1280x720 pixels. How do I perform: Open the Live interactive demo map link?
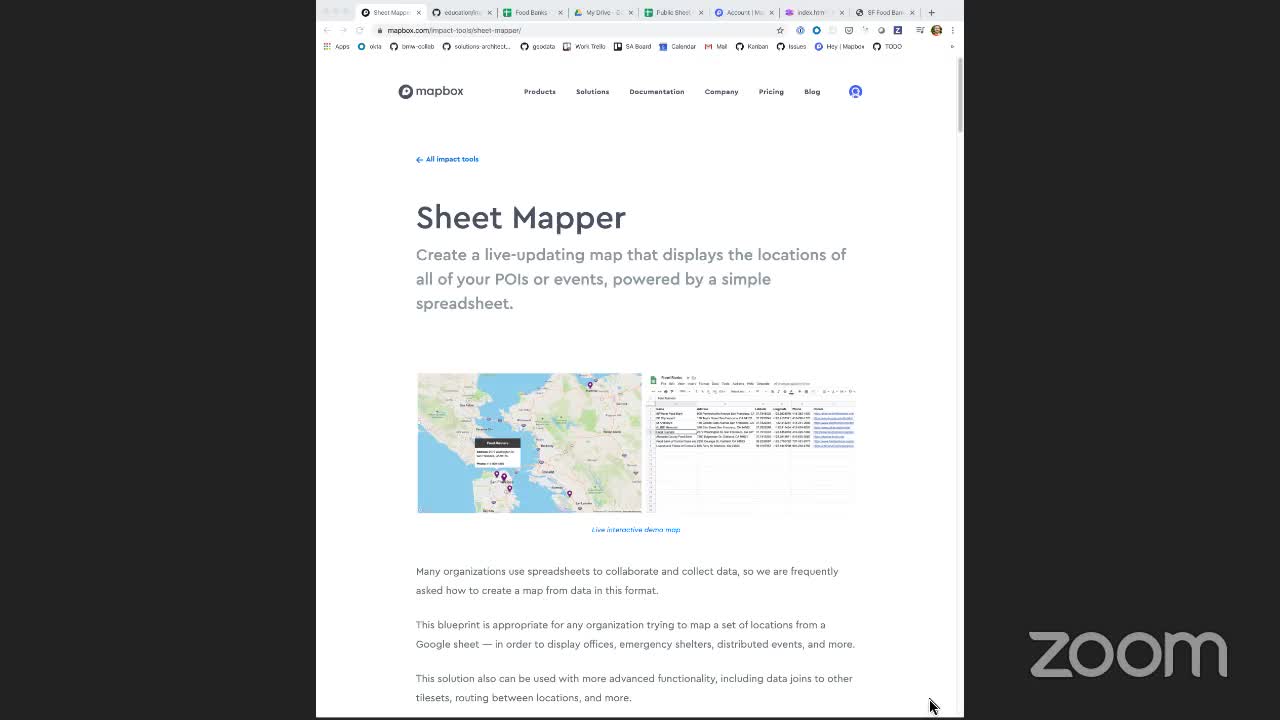(x=636, y=530)
